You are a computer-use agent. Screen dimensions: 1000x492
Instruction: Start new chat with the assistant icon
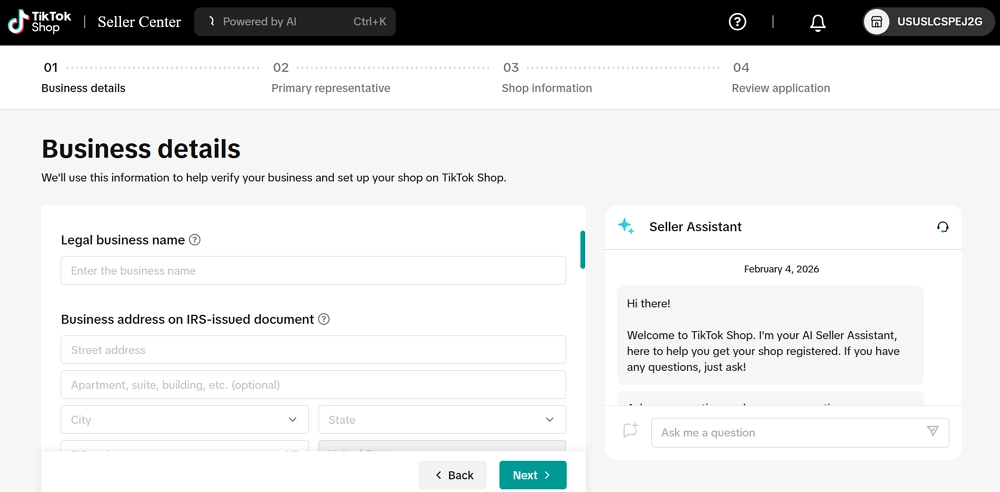point(630,431)
